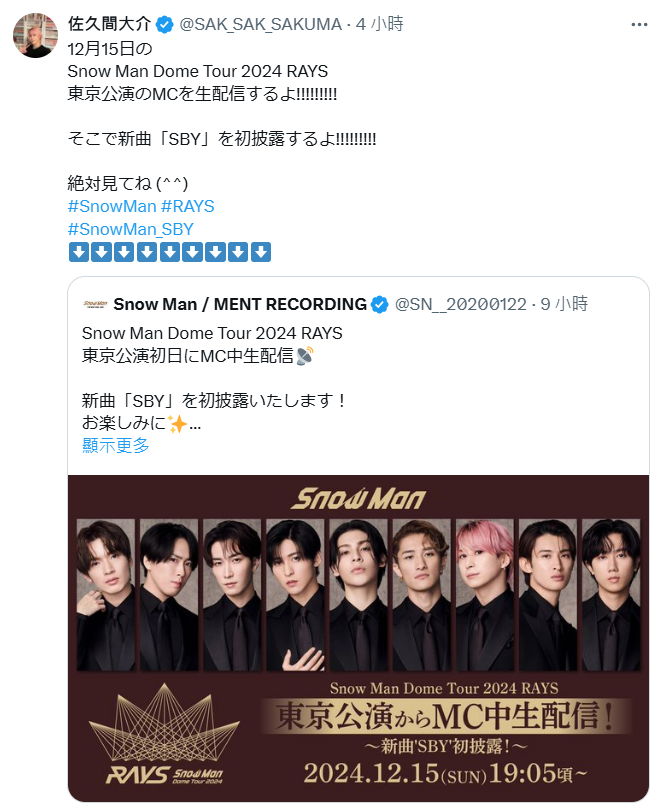Click the last down-arrow emoji in row

[x=261, y=252]
